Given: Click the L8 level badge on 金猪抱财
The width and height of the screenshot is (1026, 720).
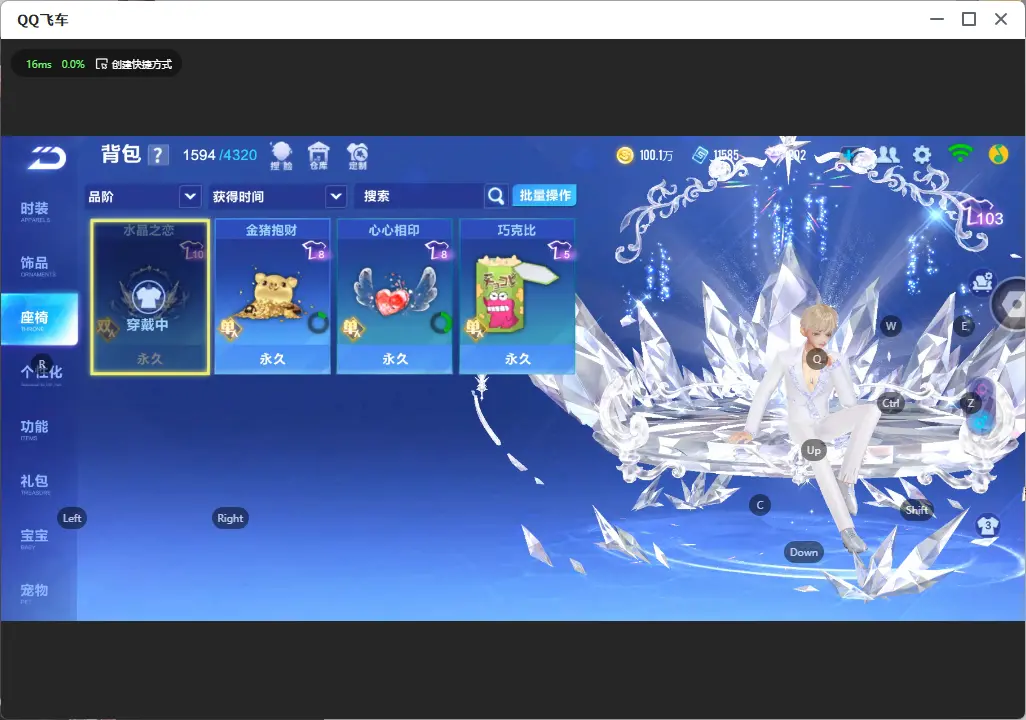Looking at the screenshot, I should pyautogui.click(x=315, y=250).
